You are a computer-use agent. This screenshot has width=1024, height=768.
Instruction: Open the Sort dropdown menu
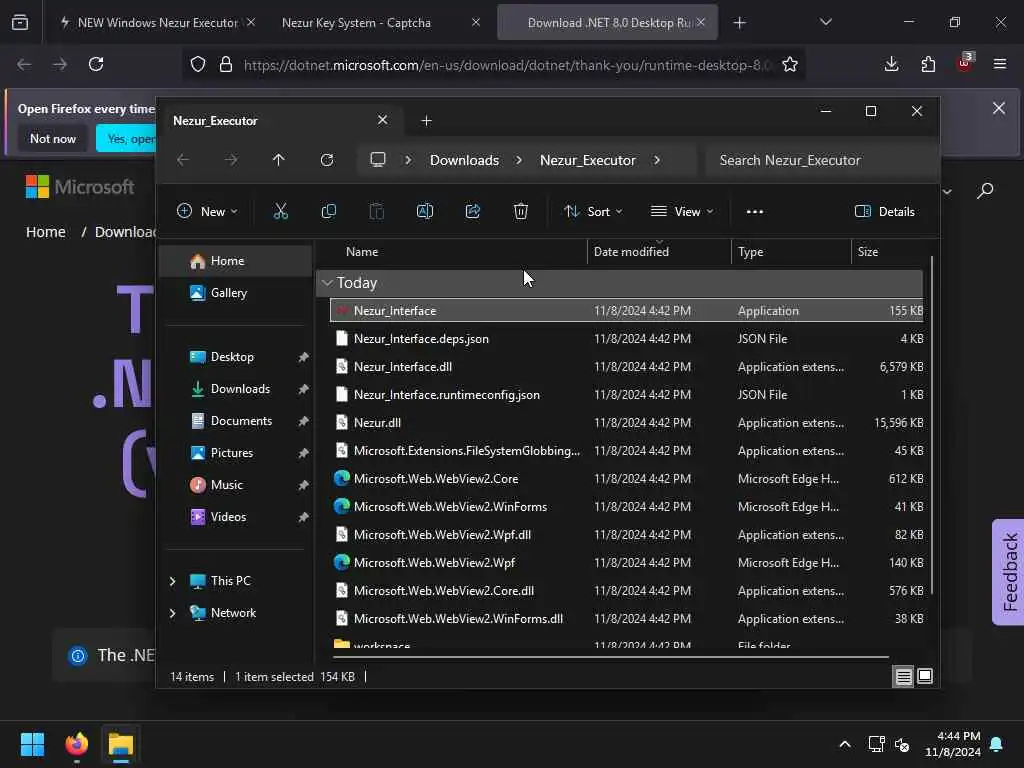pyautogui.click(x=593, y=212)
